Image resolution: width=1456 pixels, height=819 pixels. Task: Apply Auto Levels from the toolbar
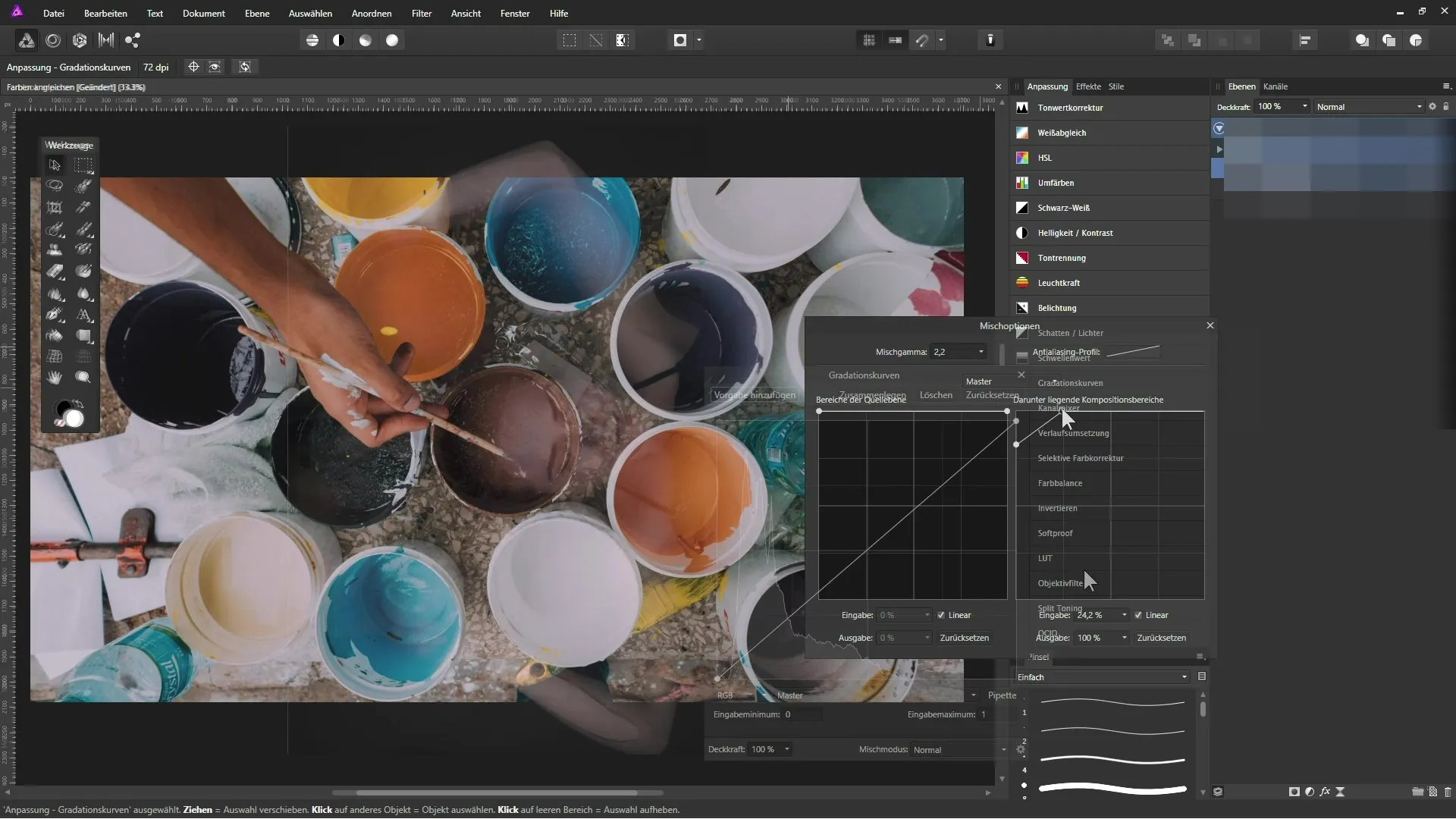pos(312,40)
